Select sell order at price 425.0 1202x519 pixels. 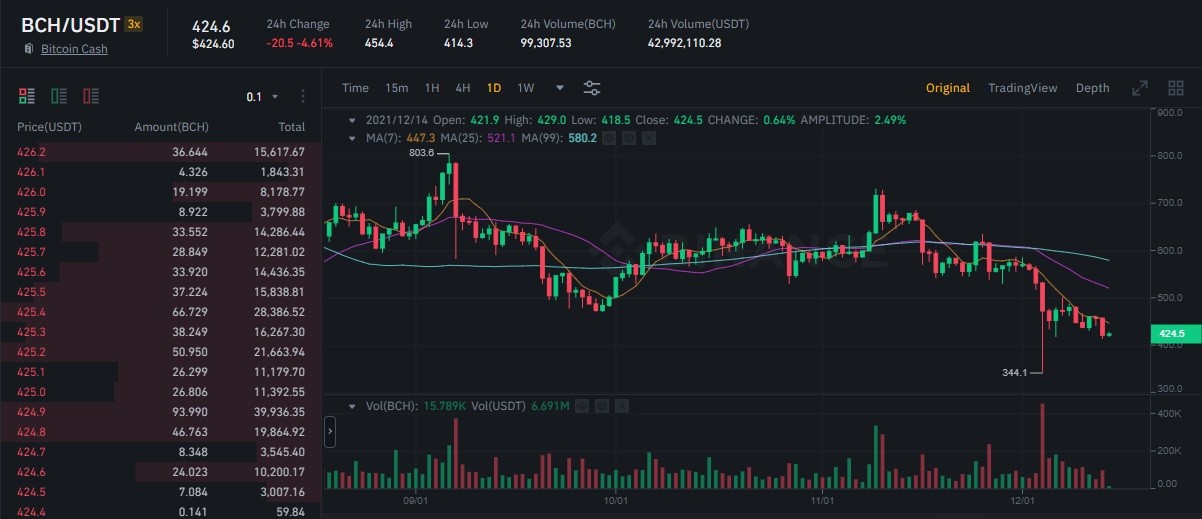161,392
